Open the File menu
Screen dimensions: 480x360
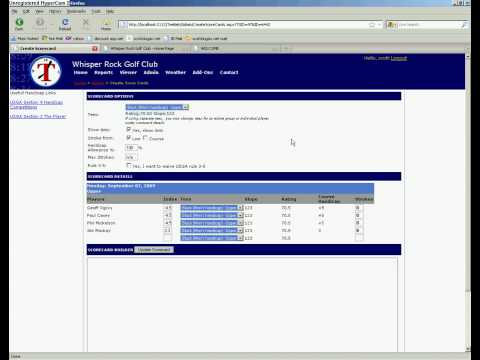(x=14, y=11)
